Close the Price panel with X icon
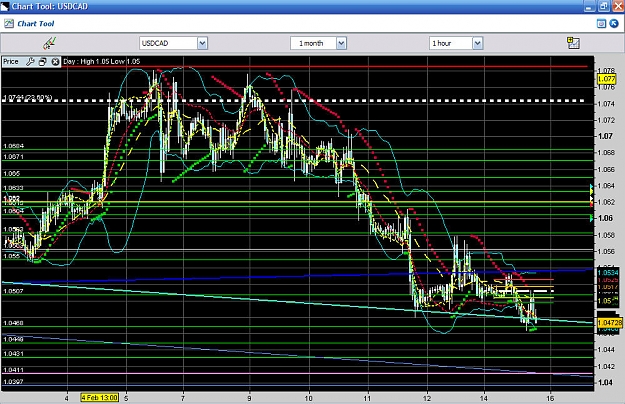 click(x=55, y=62)
